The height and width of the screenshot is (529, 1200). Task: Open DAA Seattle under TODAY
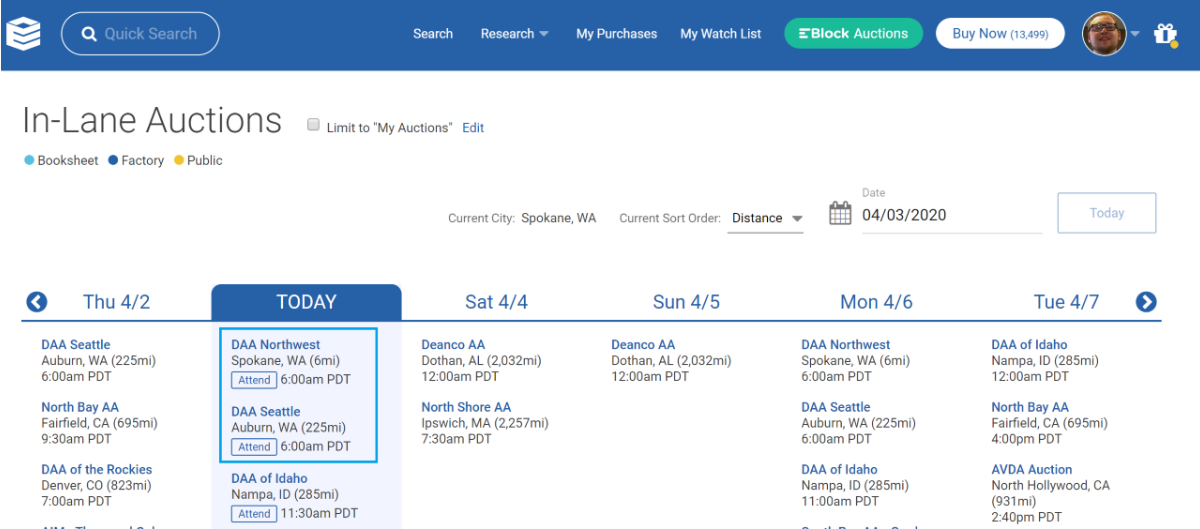pyautogui.click(x=266, y=412)
